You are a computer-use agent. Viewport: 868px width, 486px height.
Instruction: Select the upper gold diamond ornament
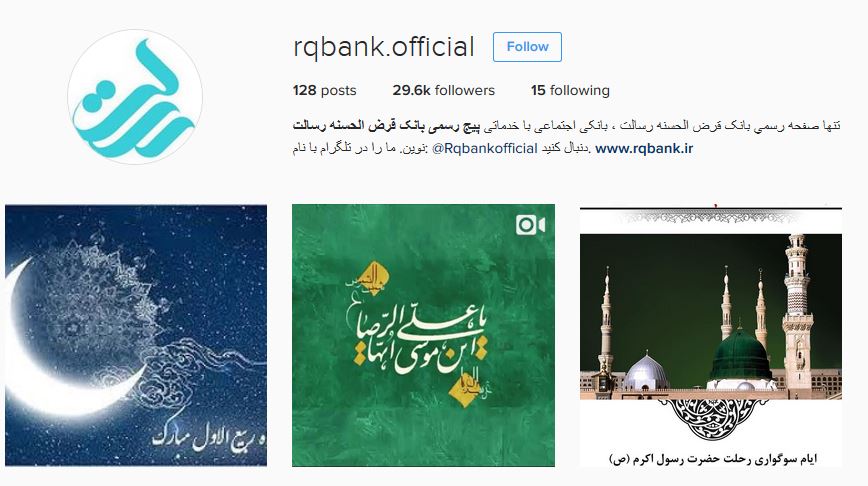click(x=374, y=275)
